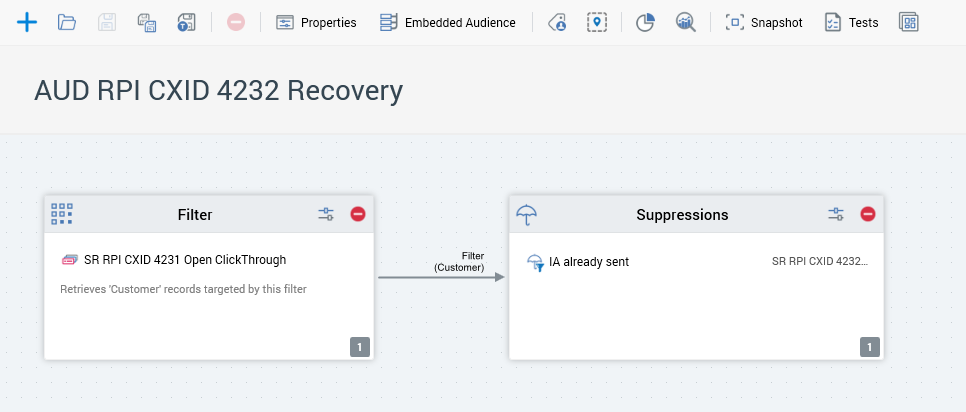Open the Properties panel
Viewport: 966px width, 412px height.
click(x=316, y=22)
